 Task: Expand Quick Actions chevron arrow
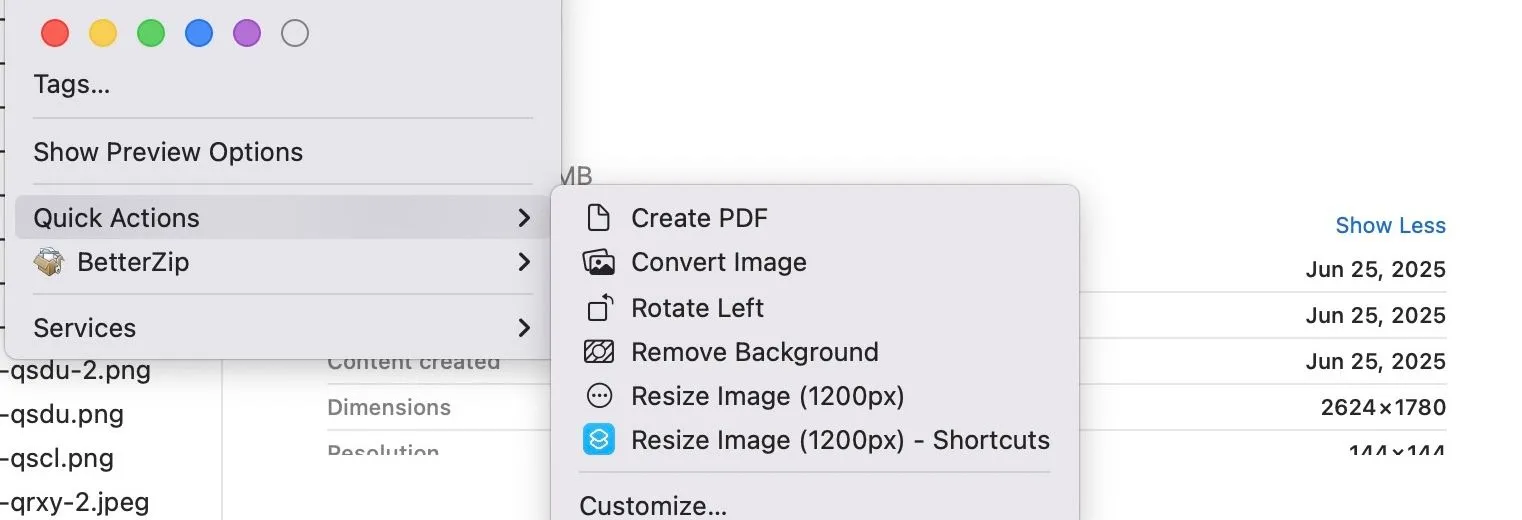(x=524, y=218)
